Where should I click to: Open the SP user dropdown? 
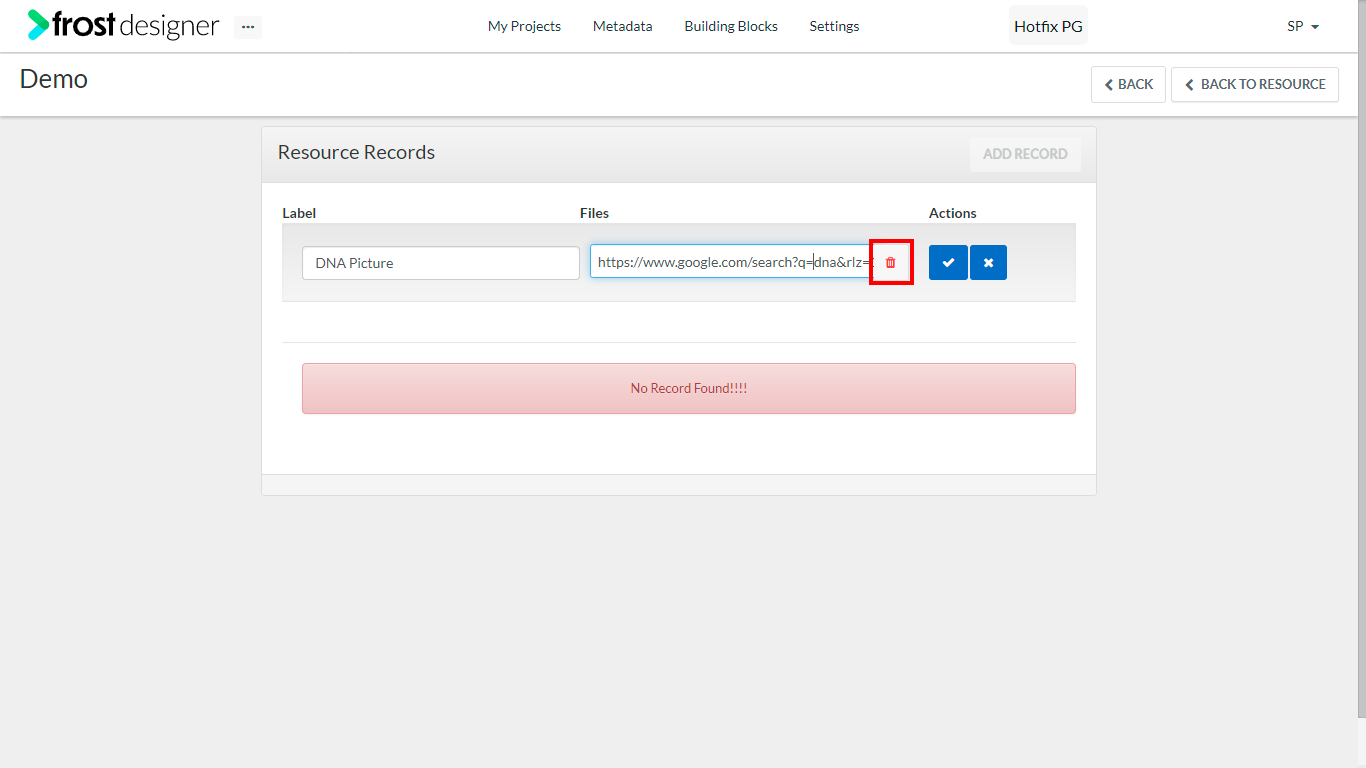pos(1303,26)
